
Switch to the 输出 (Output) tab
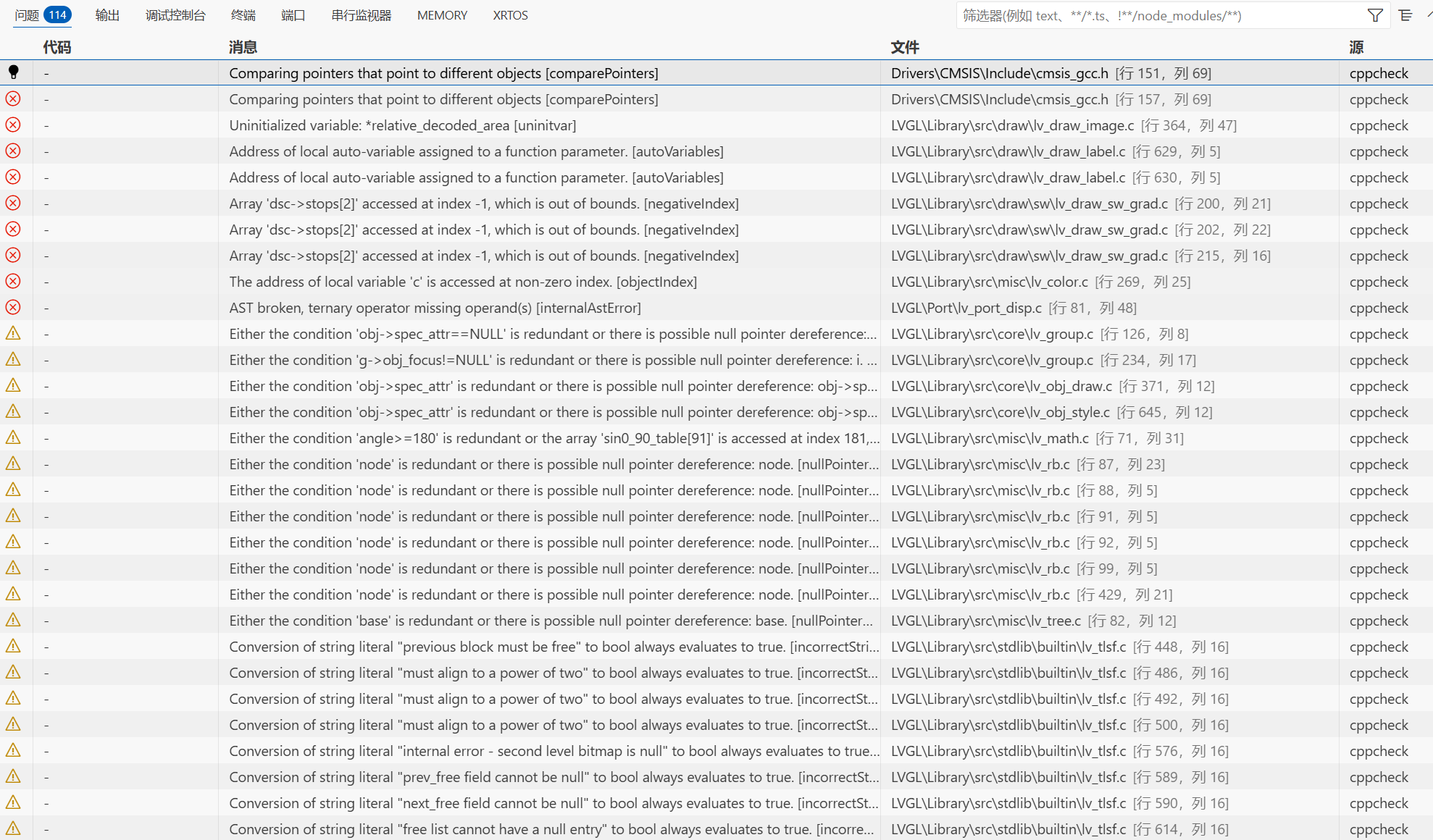pos(107,15)
